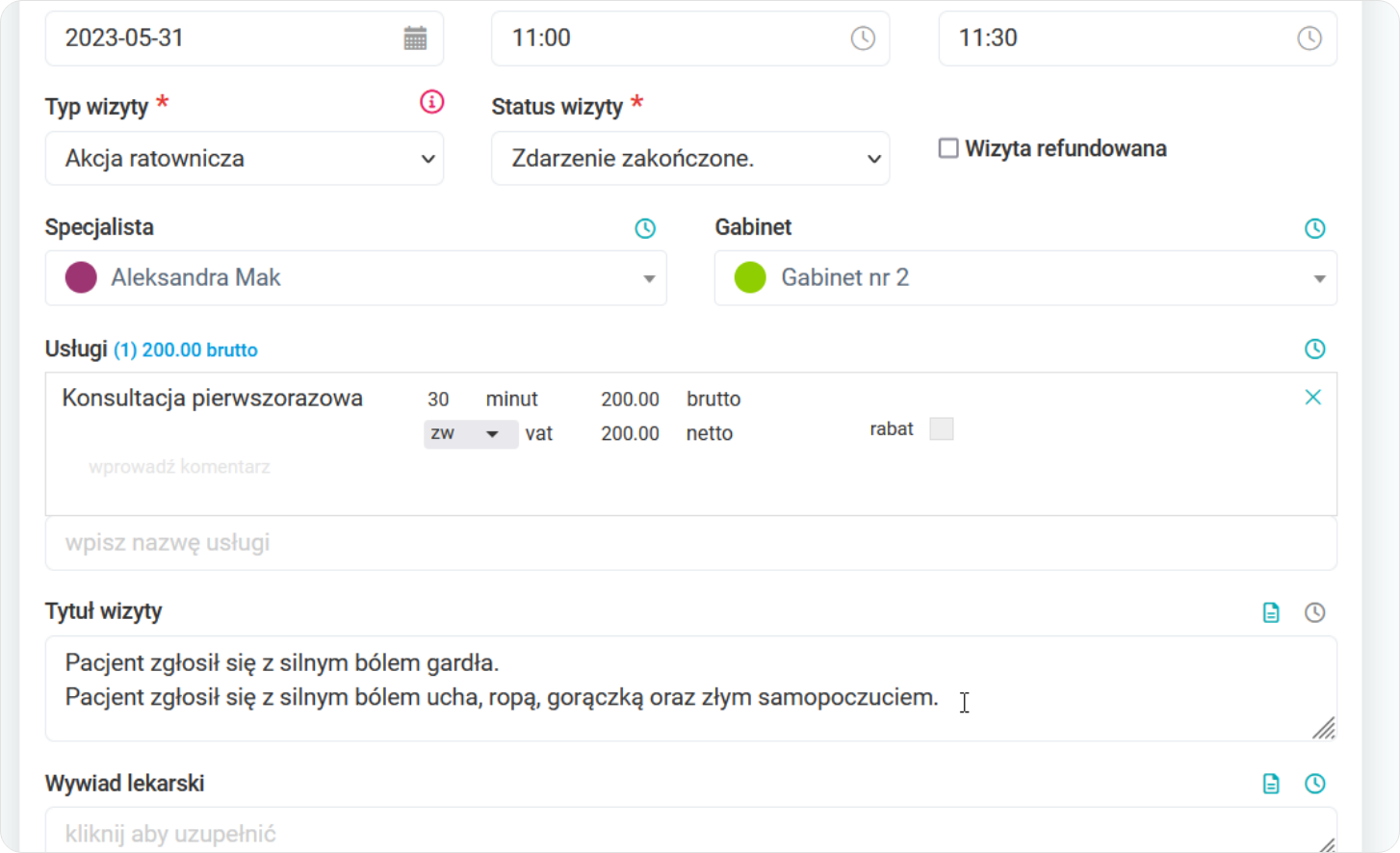Screen dimensions: 1400x853
Task: Click the clock icon in 11:00 field
Action: click(x=863, y=39)
